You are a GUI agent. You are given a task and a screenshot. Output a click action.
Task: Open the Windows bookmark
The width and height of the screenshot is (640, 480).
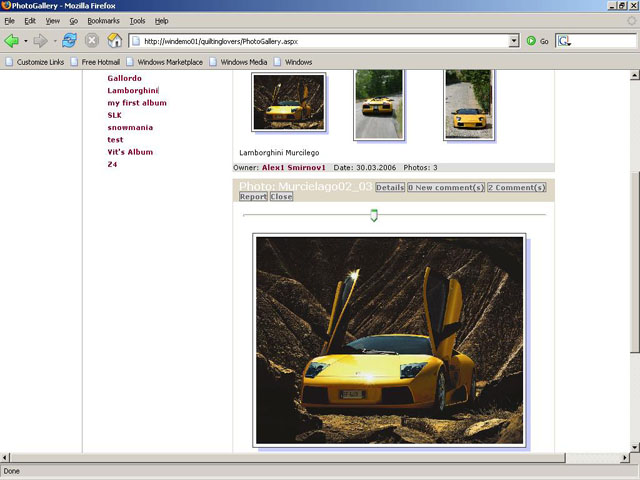(293, 62)
